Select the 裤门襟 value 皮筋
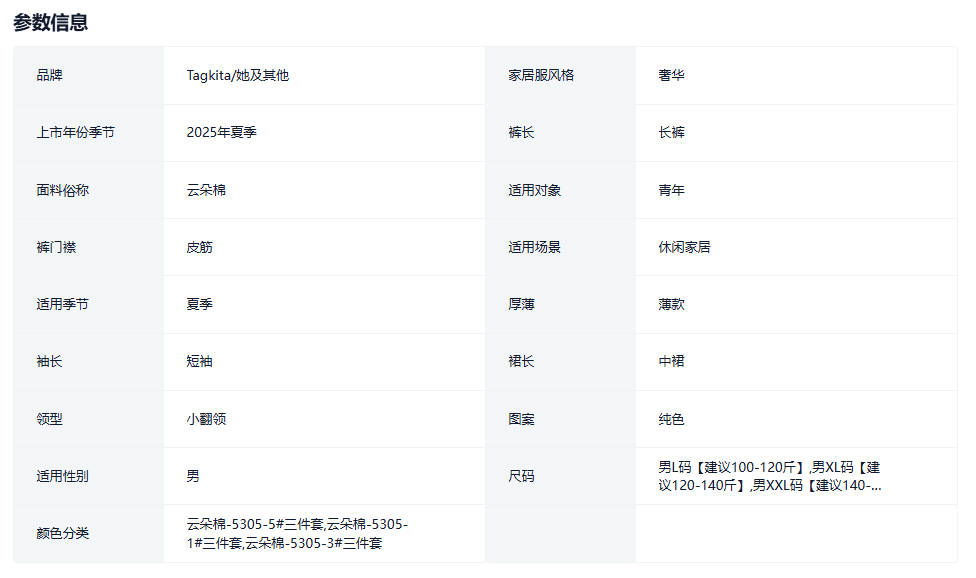 click(x=199, y=247)
